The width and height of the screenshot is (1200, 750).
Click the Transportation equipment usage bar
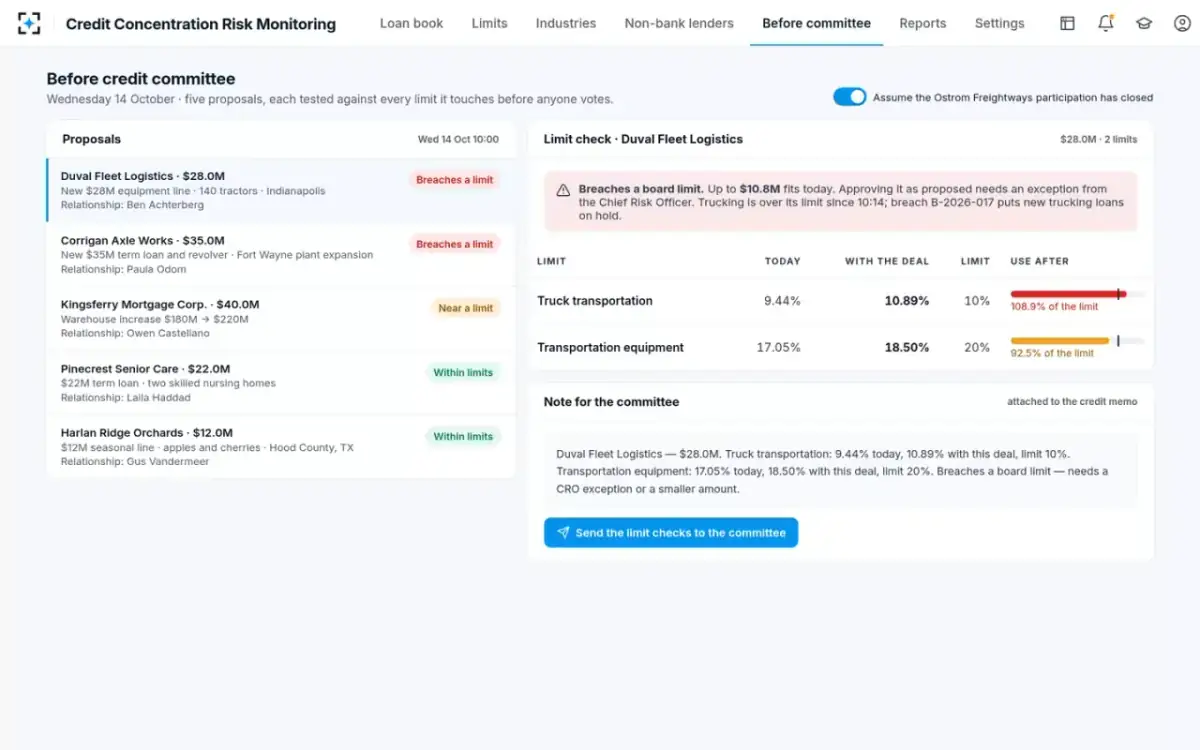(x=1078, y=341)
